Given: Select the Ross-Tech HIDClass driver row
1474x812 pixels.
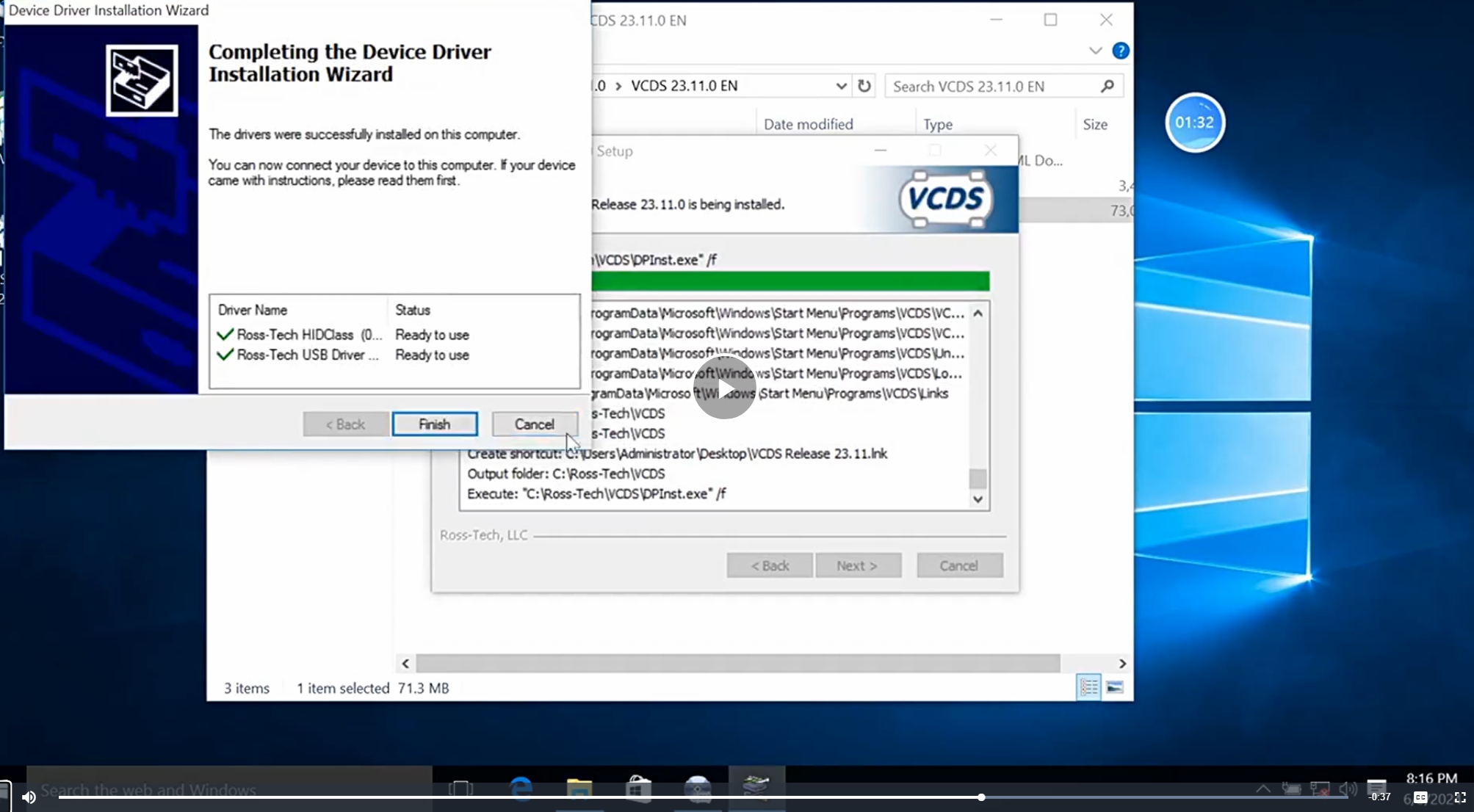Looking at the screenshot, I should [x=342, y=335].
